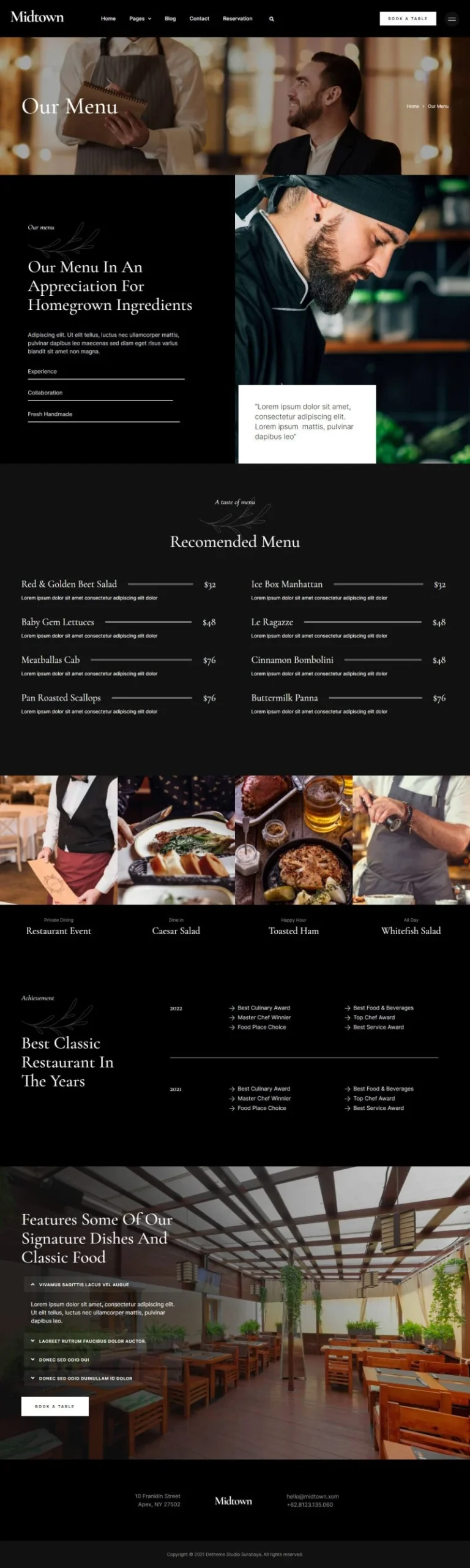Open the Pages dropdown in navigation
The height and width of the screenshot is (1568, 470).
(x=140, y=19)
